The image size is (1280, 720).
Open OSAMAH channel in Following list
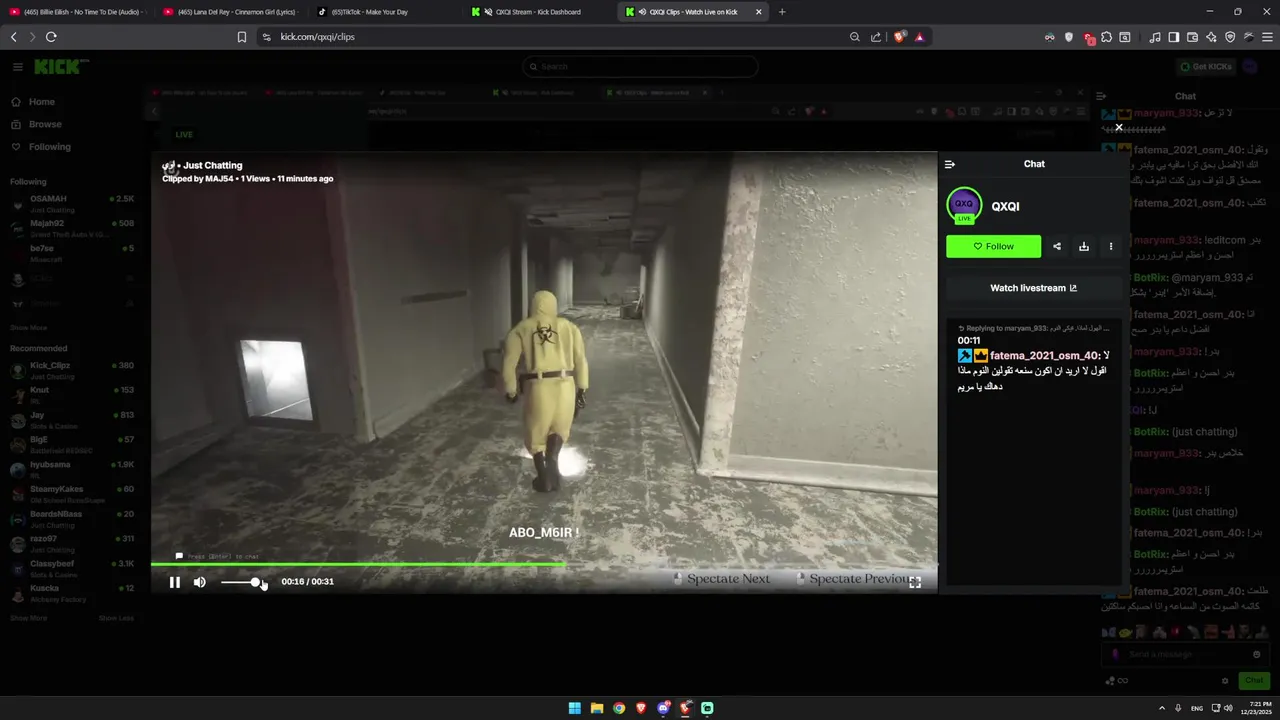[x=72, y=204]
